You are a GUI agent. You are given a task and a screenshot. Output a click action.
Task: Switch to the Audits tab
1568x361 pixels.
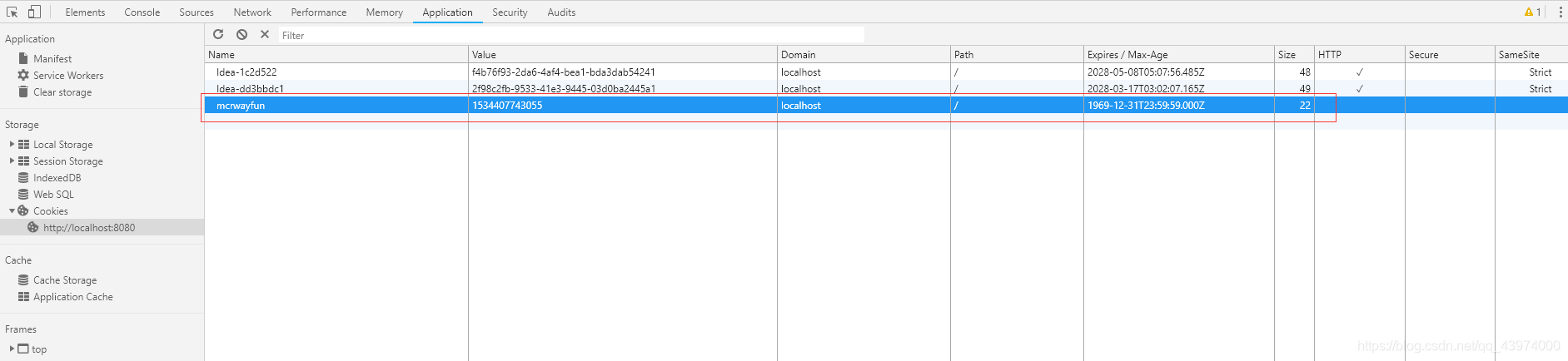coord(561,12)
